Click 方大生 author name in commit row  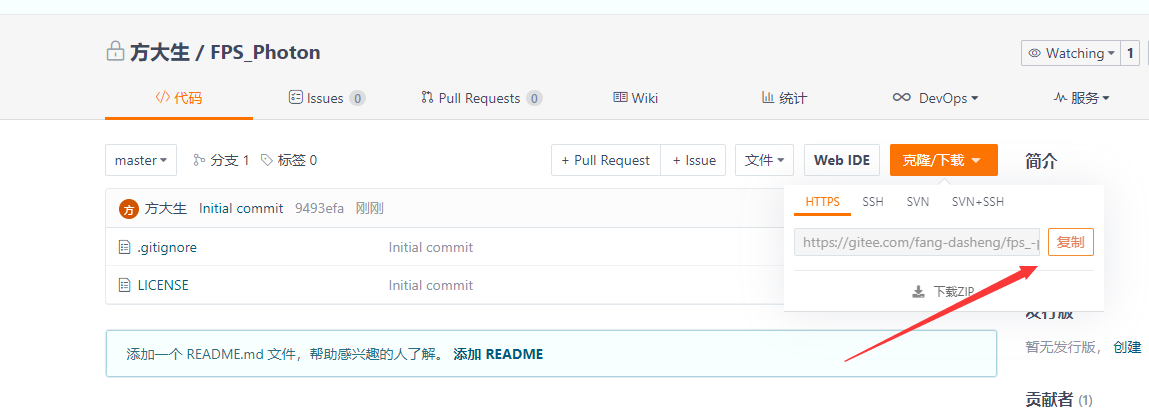point(166,208)
